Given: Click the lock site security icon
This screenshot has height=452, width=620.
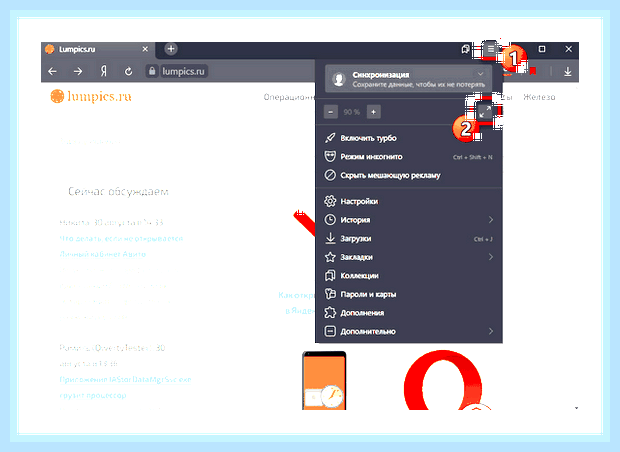Looking at the screenshot, I should coord(152,71).
